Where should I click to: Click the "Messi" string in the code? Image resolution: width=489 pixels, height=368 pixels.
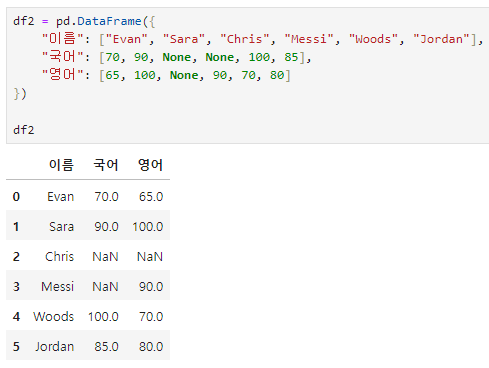pos(309,39)
